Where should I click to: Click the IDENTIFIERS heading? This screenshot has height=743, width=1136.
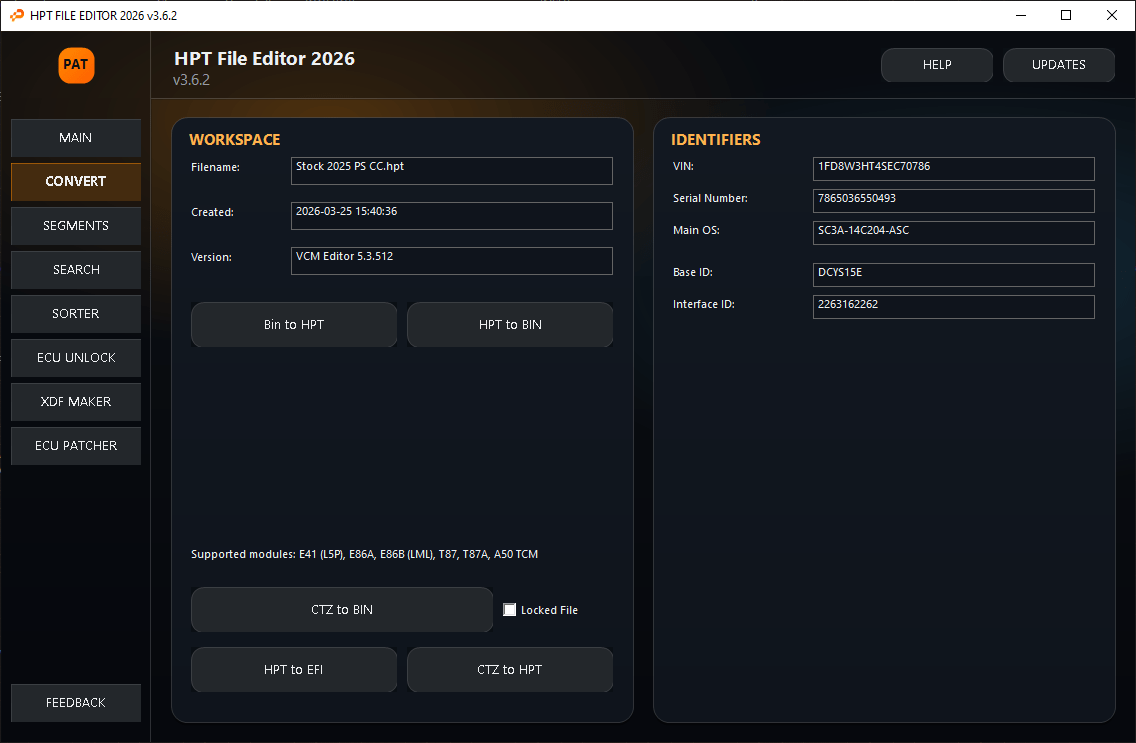tap(716, 140)
